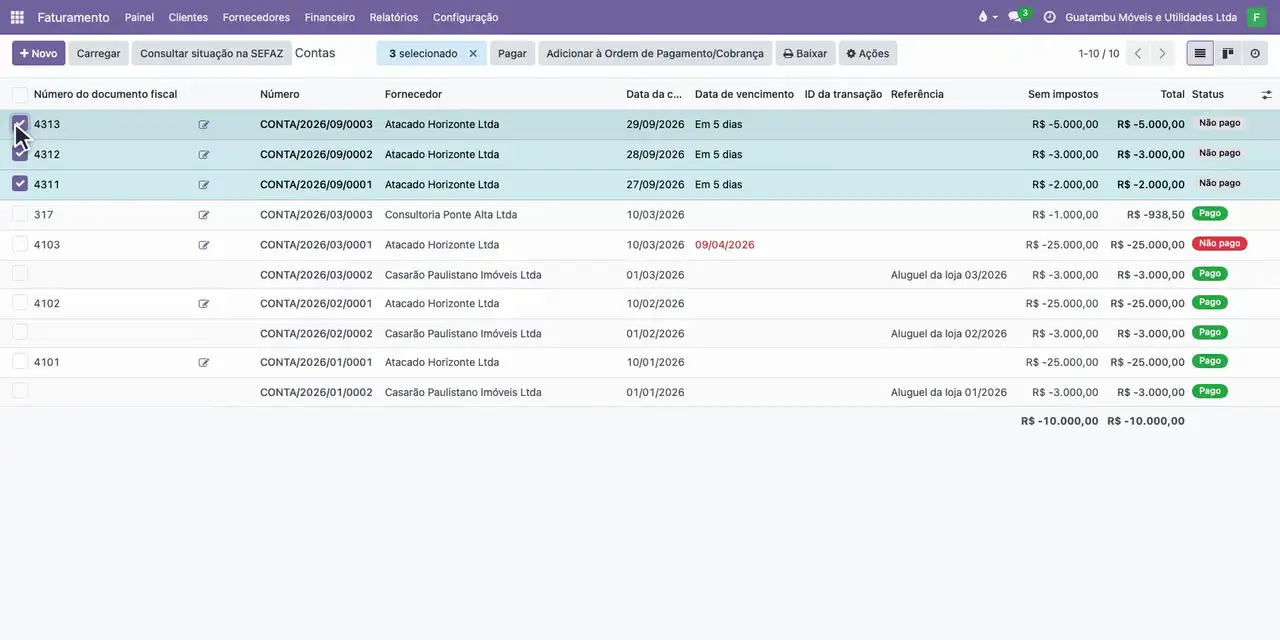
Task: Sort by Referência column header
Action: [x=917, y=94]
